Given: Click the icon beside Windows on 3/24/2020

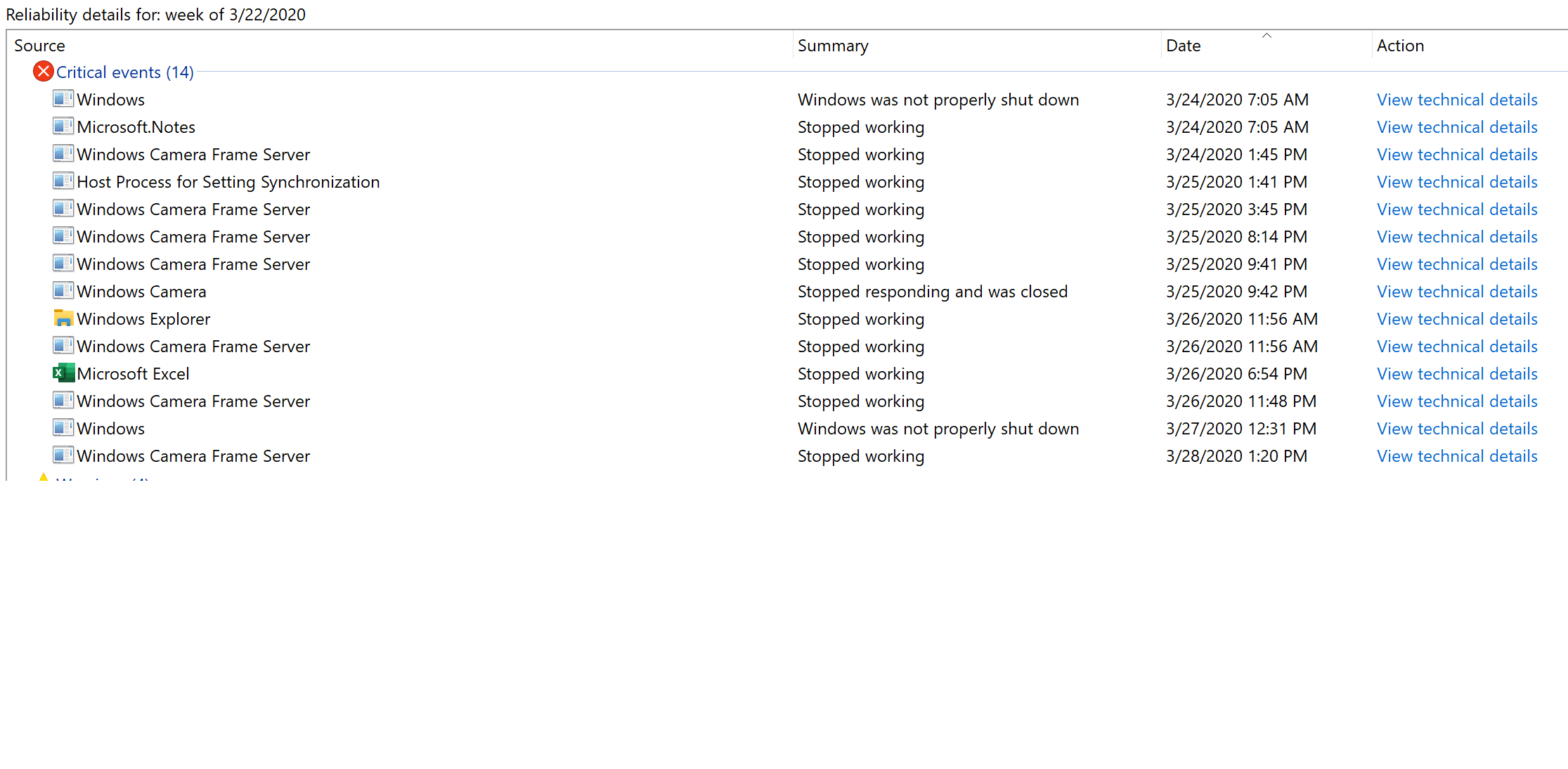Looking at the screenshot, I should point(63,99).
